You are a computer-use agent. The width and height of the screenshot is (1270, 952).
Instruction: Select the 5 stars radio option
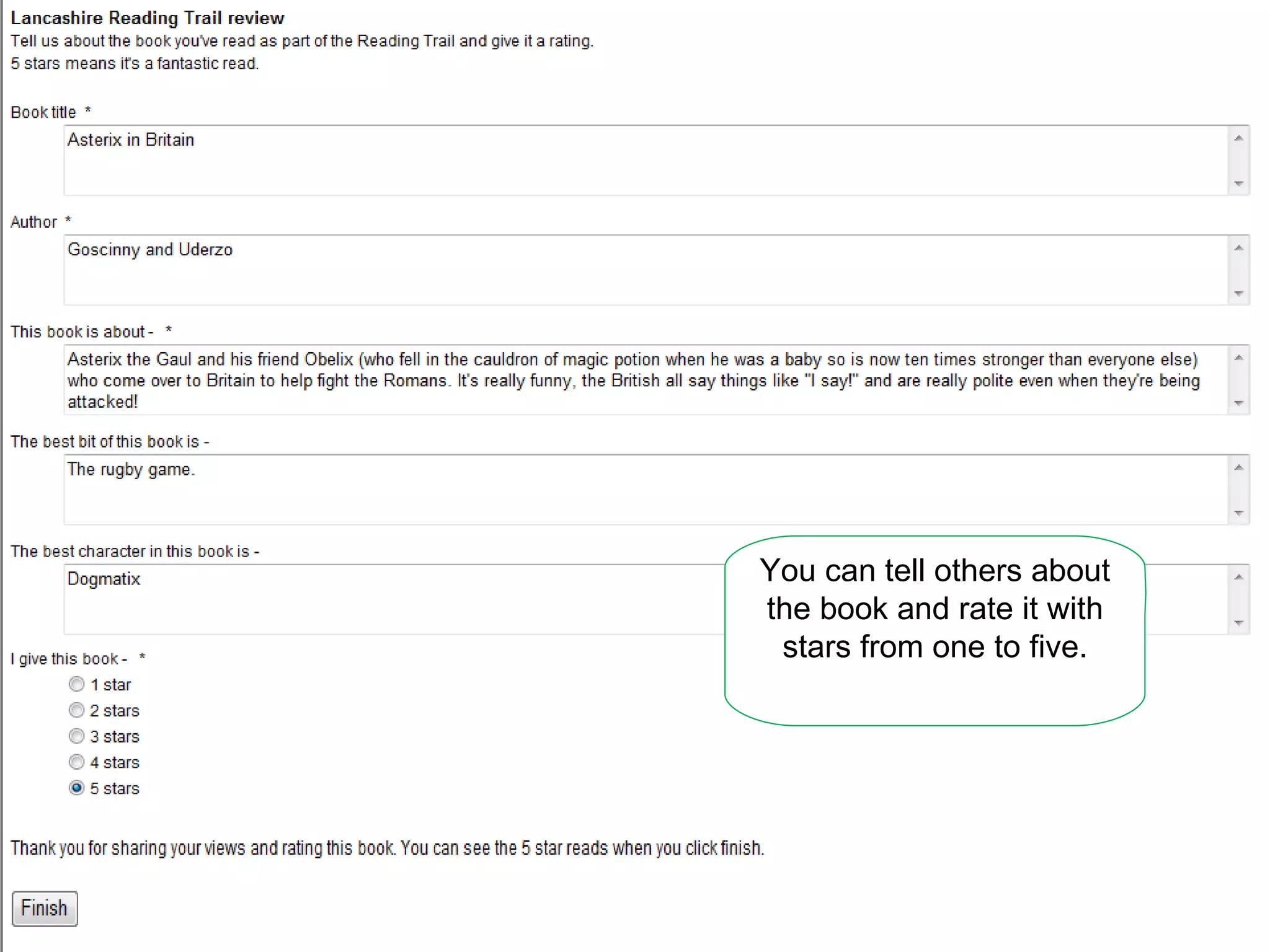coord(76,788)
